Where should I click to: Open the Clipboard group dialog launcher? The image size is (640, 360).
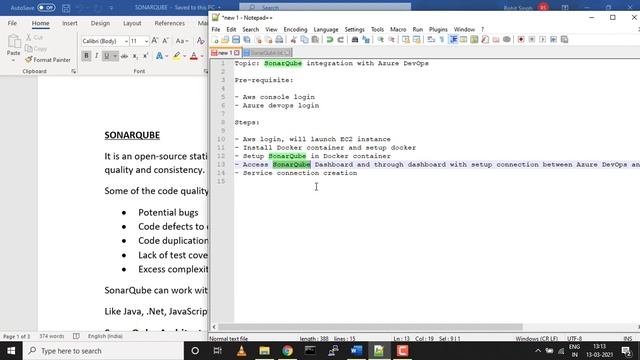pos(74,71)
